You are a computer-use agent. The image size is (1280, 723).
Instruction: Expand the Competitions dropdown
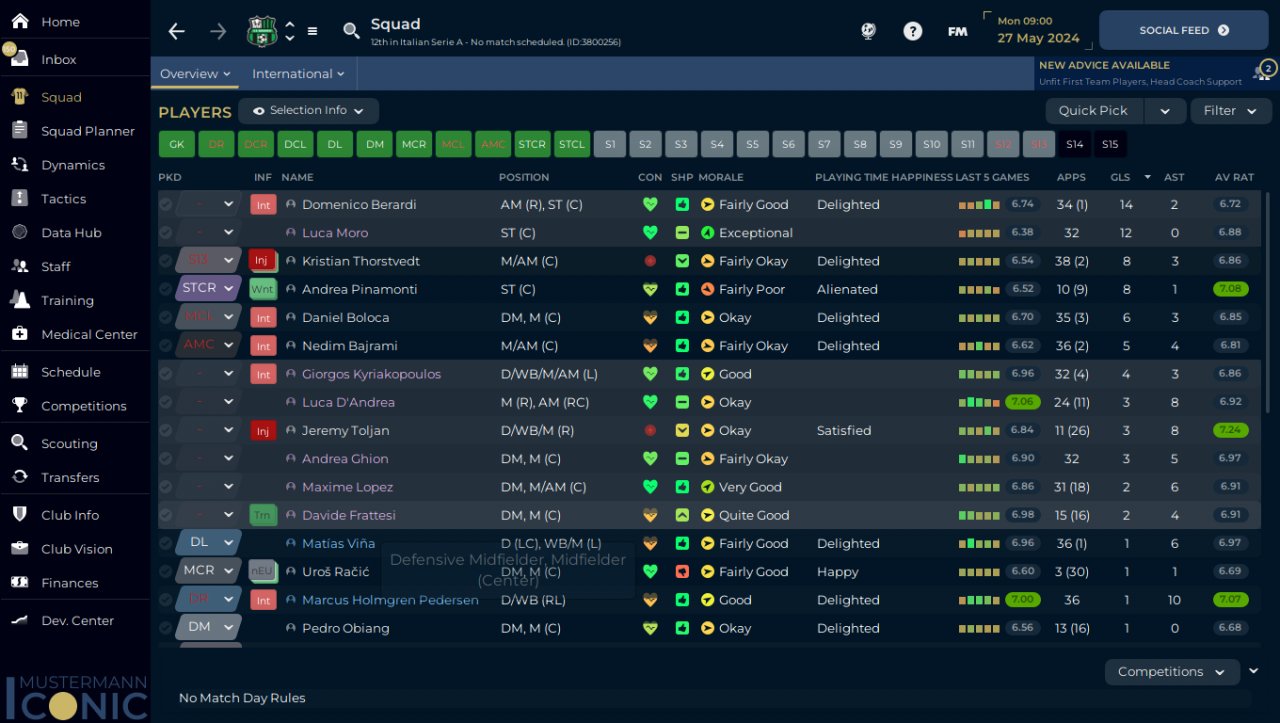pos(1171,672)
